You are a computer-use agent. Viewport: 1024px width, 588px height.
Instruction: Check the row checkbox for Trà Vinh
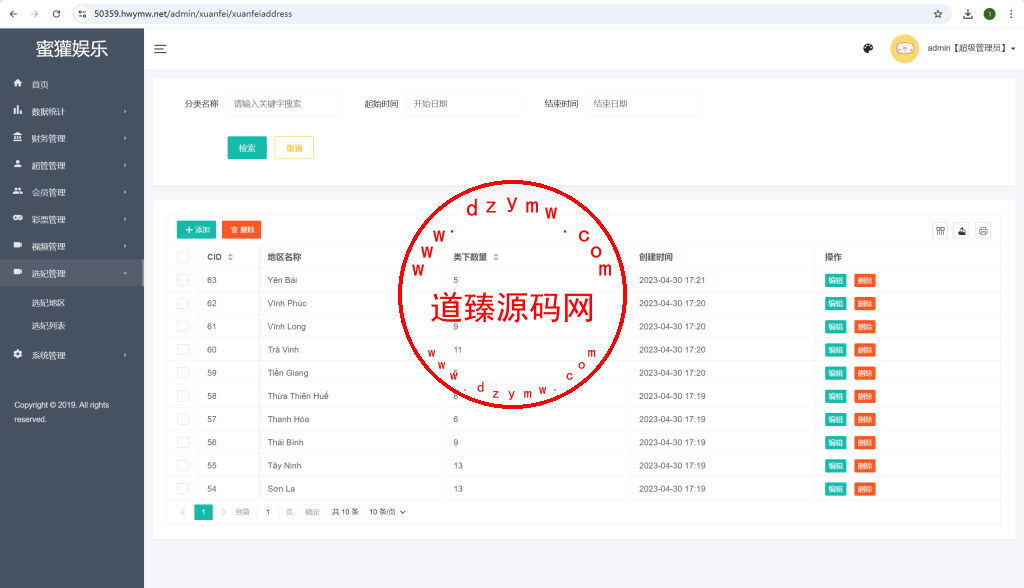(x=183, y=350)
